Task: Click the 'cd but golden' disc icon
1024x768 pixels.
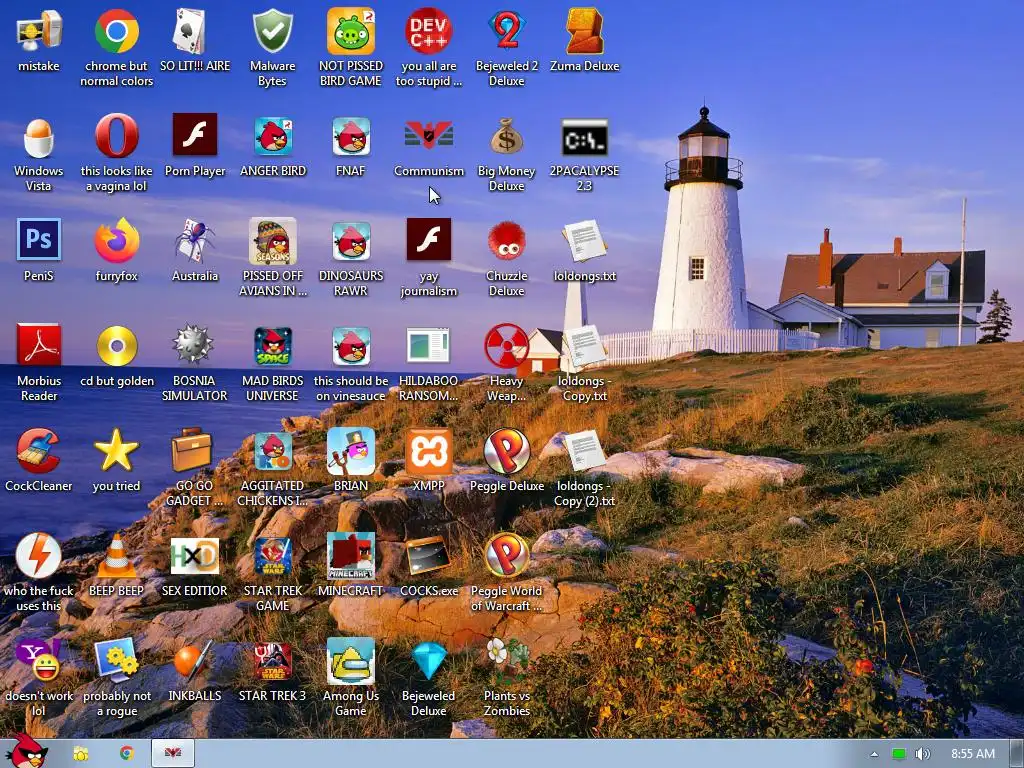Action: [116, 346]
